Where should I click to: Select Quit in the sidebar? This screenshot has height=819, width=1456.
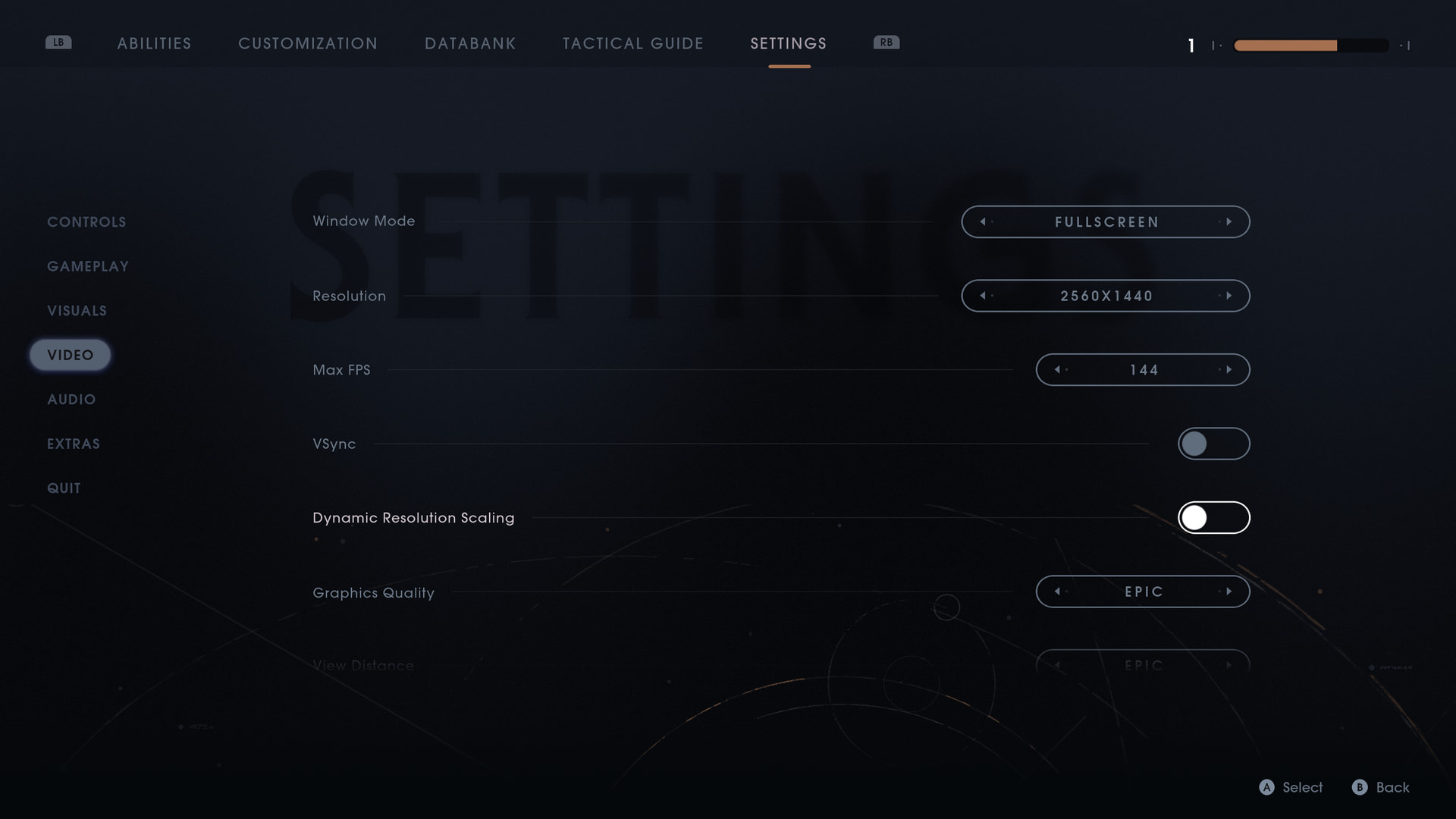[64, 488]
